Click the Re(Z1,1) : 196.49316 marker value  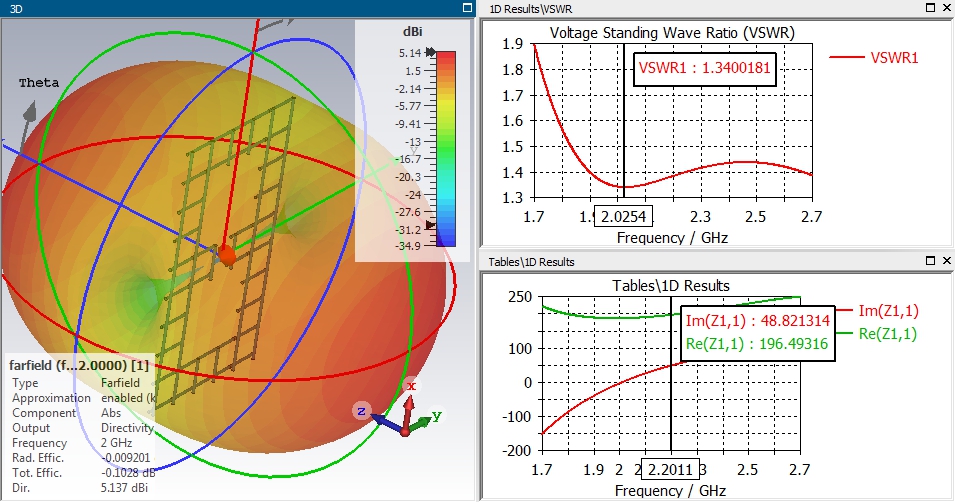click(x=757, y=344)
